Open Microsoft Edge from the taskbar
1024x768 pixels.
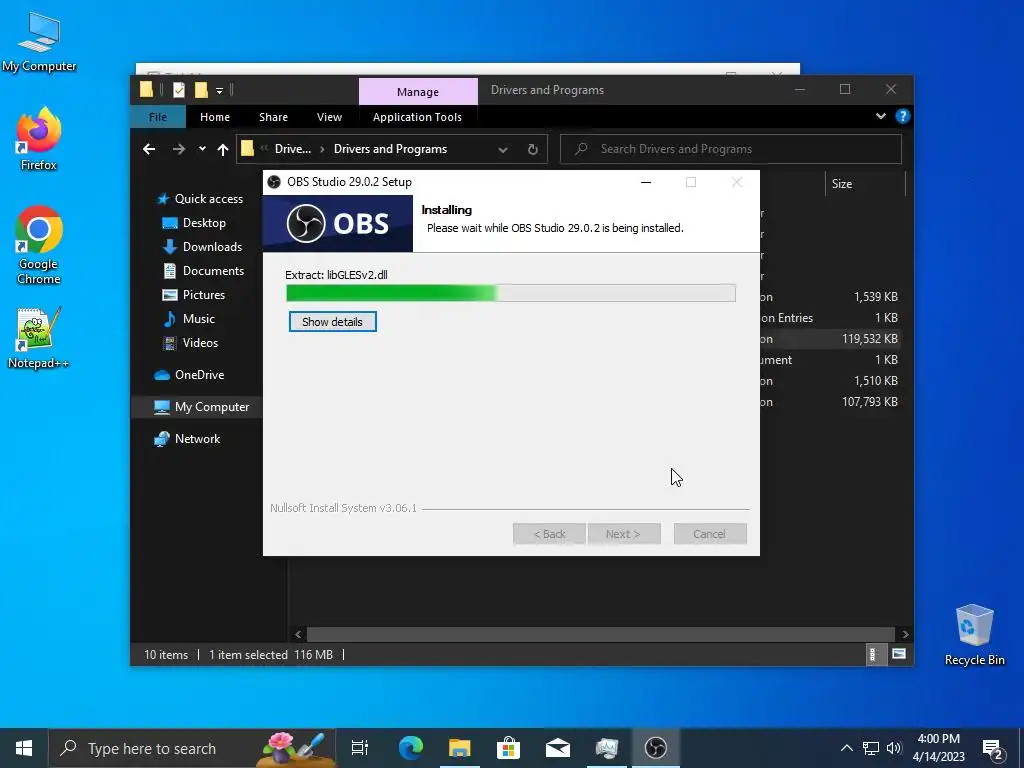pyautogui.click(x=411, y=748)
